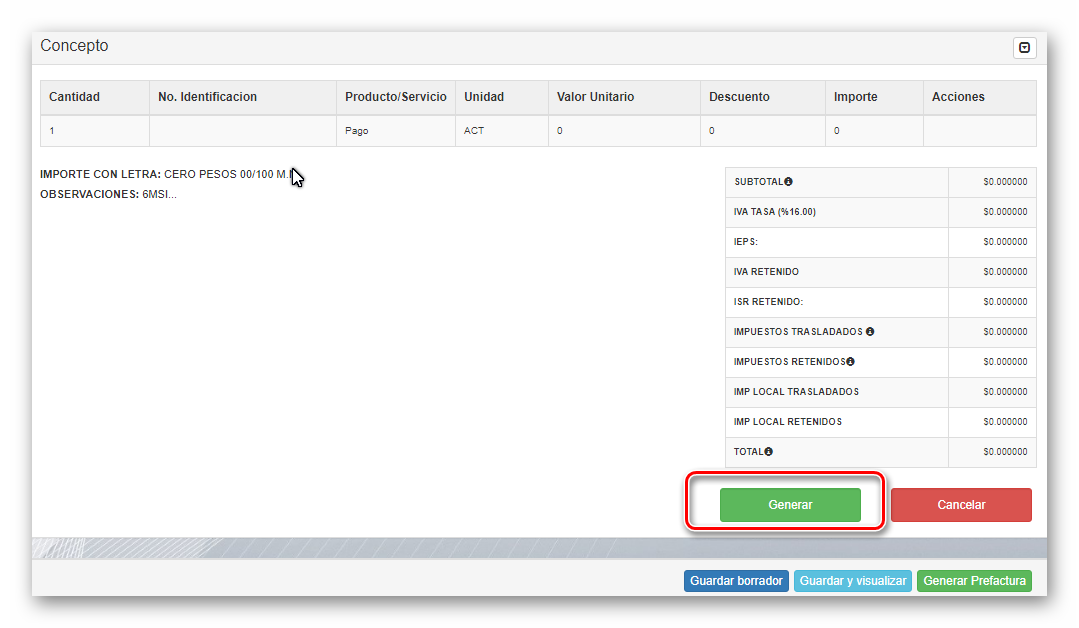Viewport: 1079px width, 628px height.
Task: Click the TOTAL amount $0.000000
Action: (1005, 452)
